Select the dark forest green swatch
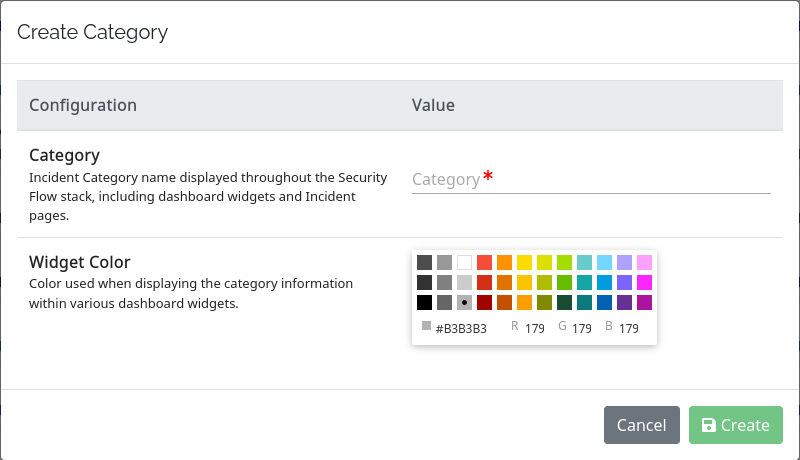The width and height of the screenshot is (800, 460). tap(564, 302)
